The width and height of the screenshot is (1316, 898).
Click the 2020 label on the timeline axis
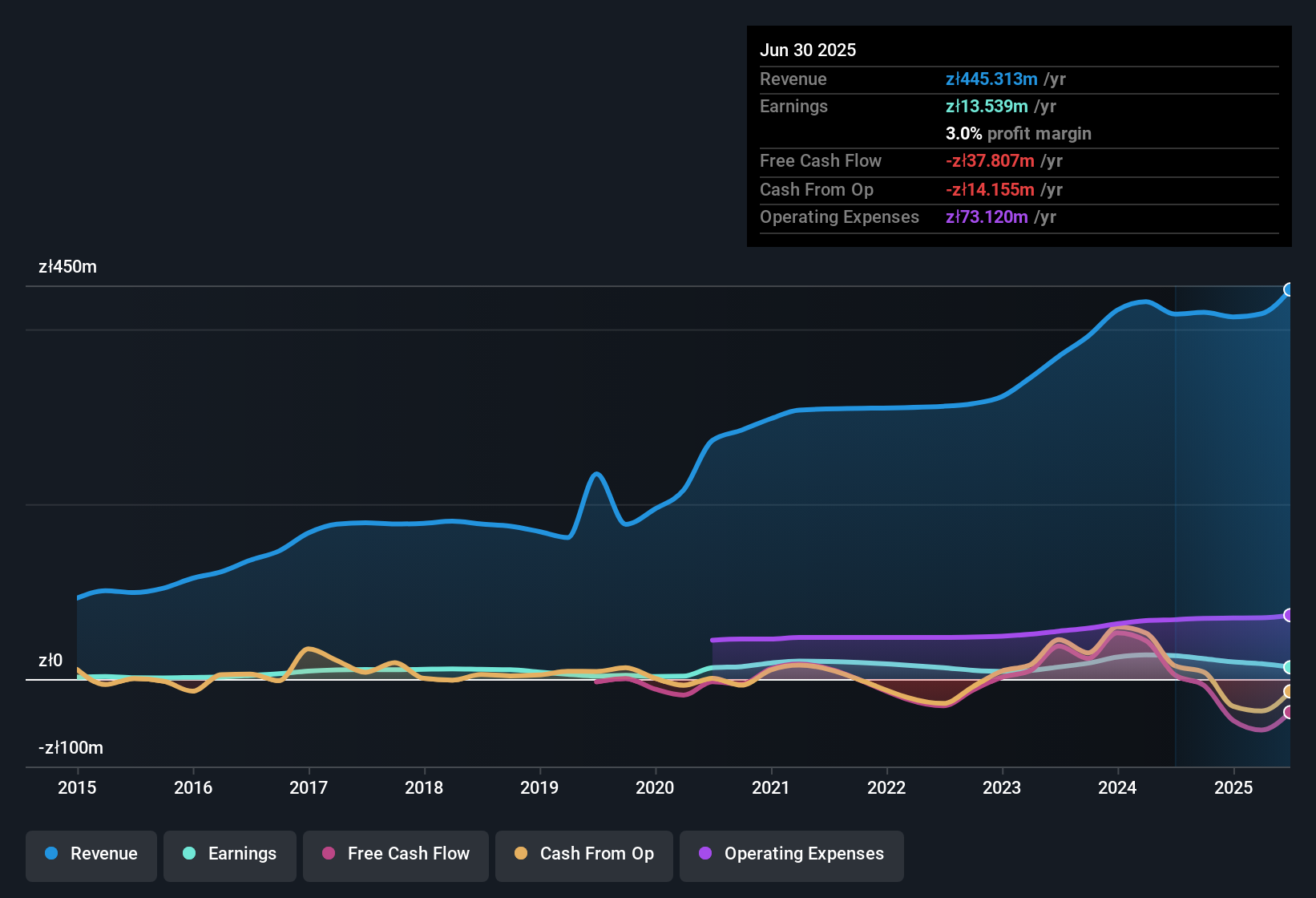click(x=656, y=788)
